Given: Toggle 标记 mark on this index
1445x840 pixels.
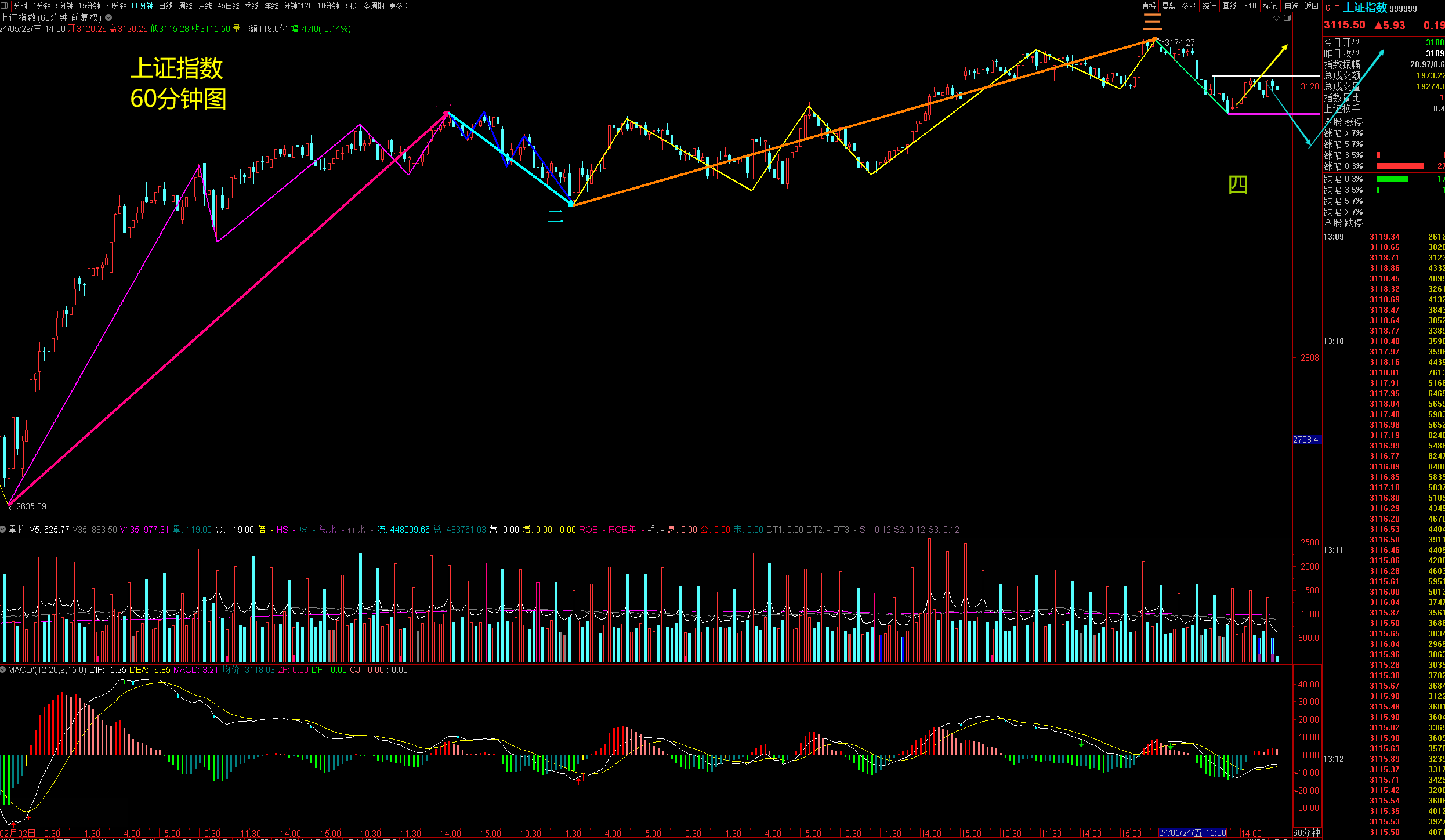Looking at the screenshot, I should [x=1270, y=6].
